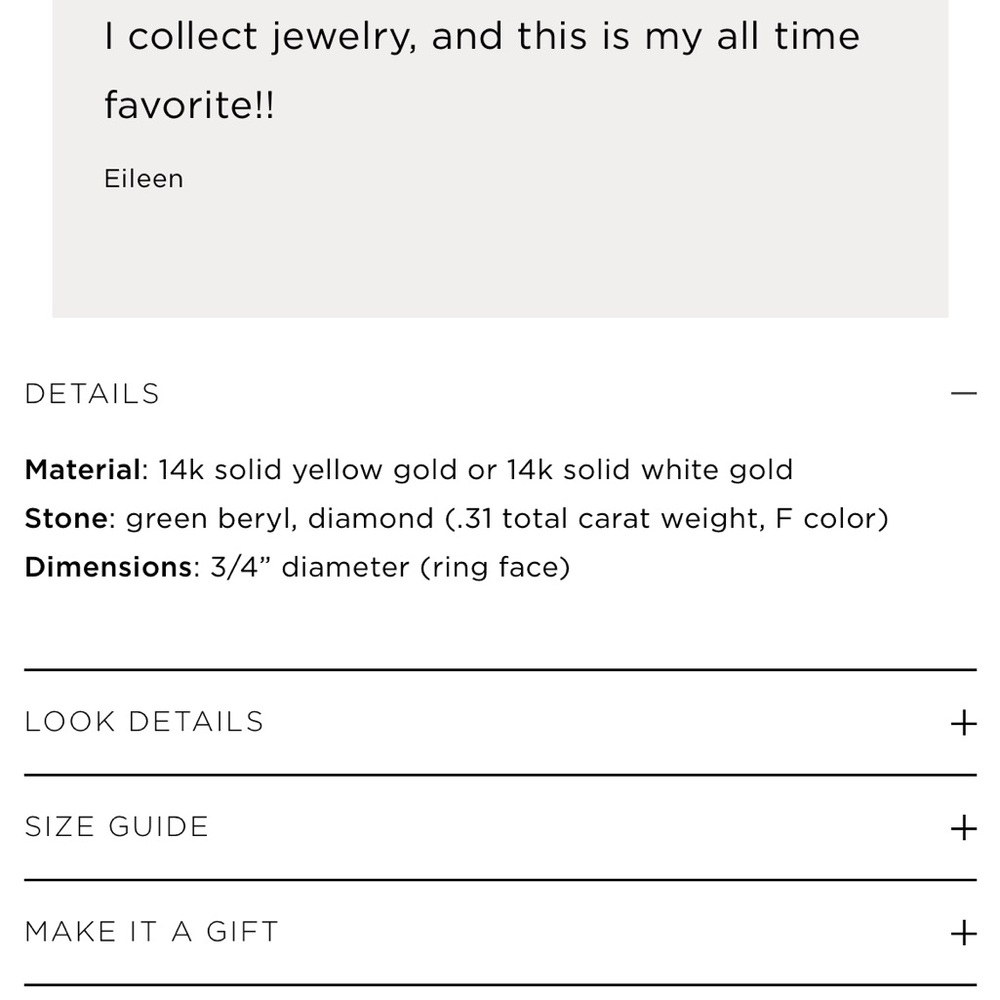Expand the MAKE IT A GIFT section
This screenshot has width=1000, height=1000.
pos(152,930)
